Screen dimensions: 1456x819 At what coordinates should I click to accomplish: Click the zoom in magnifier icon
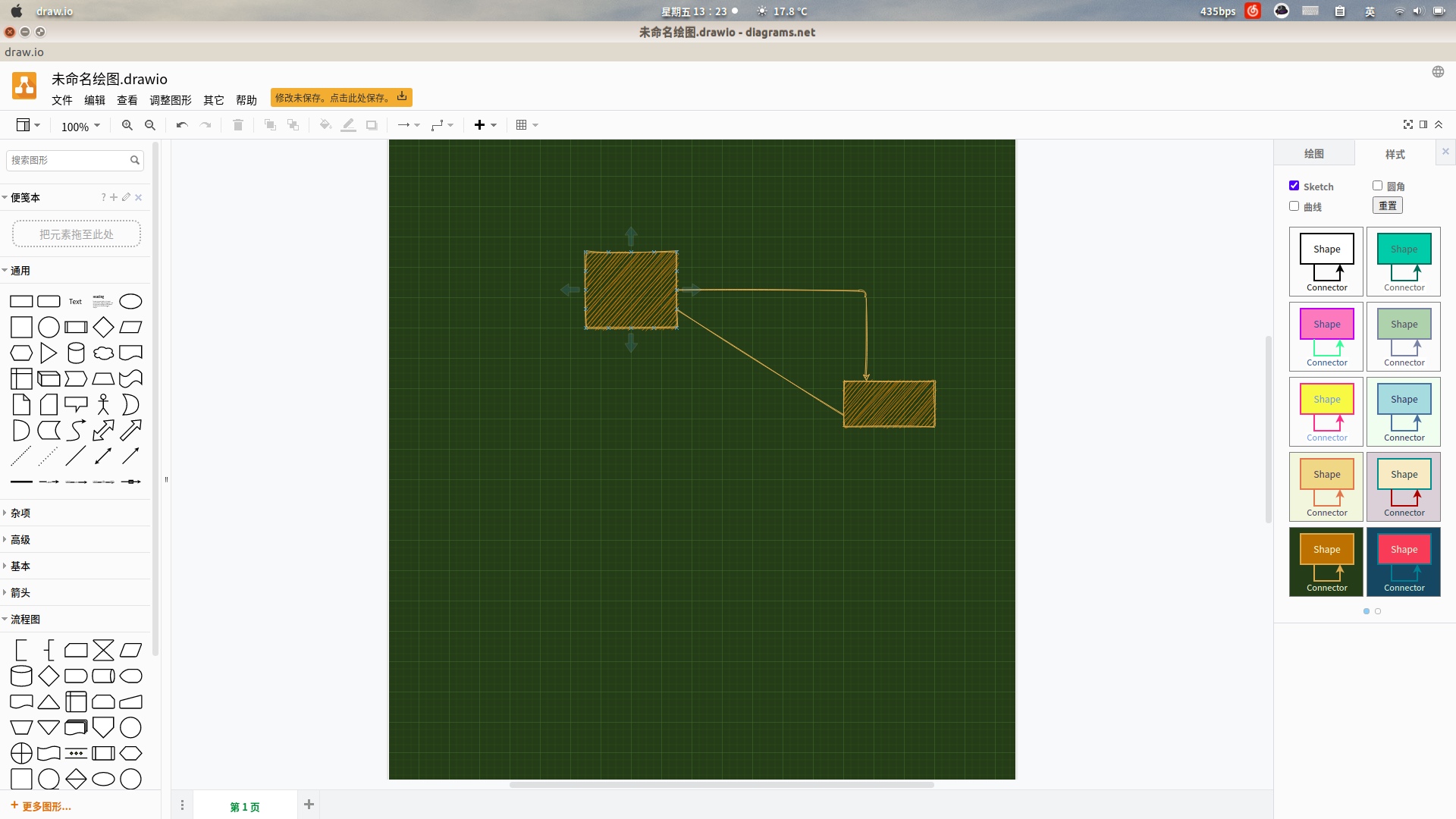127,125
